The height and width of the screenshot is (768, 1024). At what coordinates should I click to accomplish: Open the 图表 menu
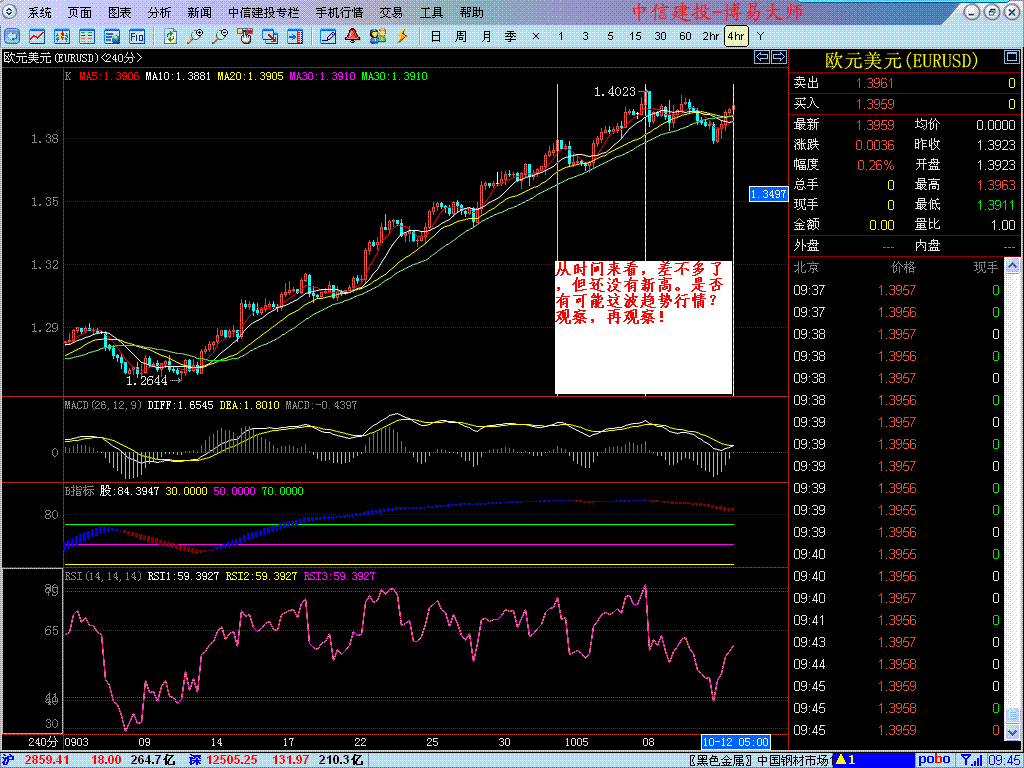(x=120, y=12)
